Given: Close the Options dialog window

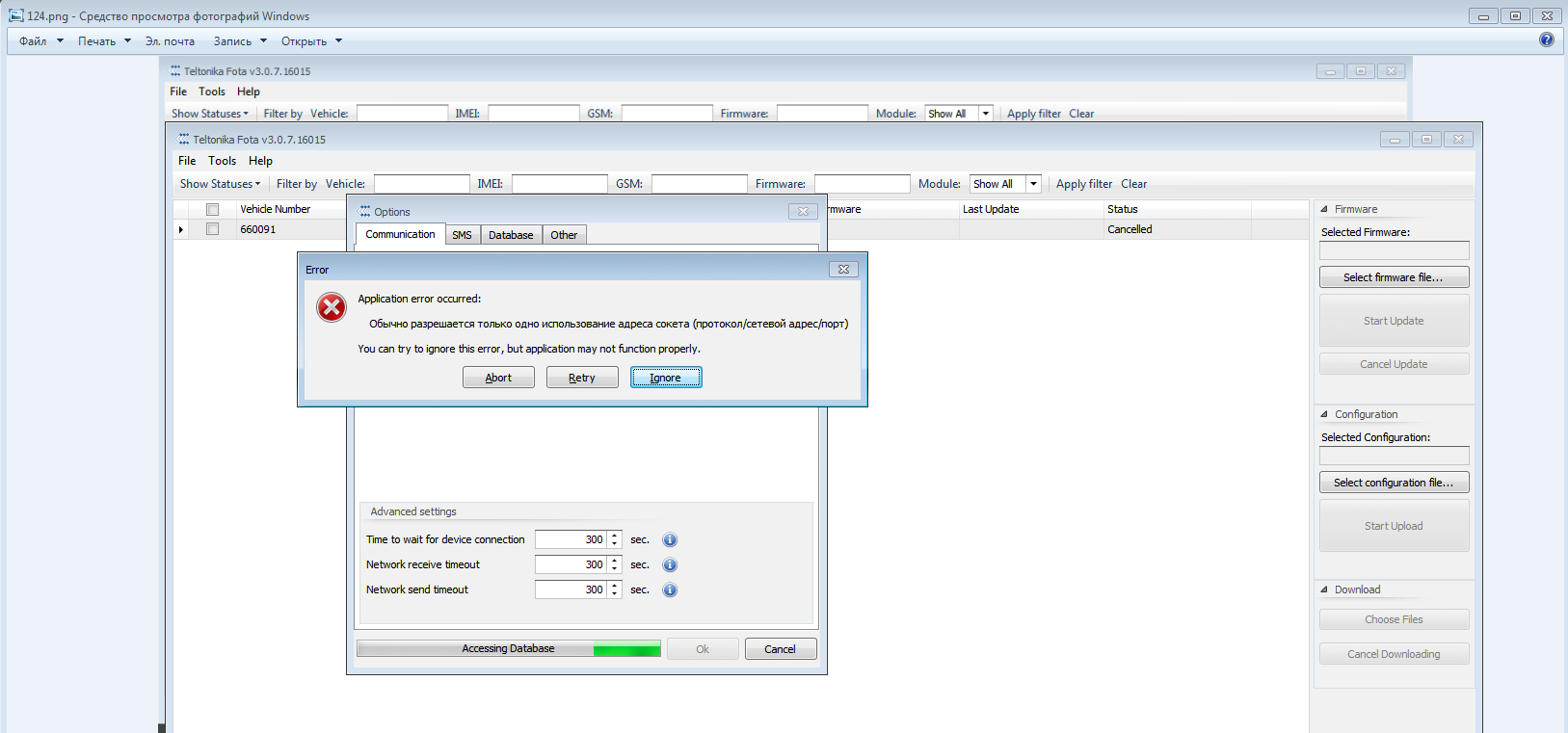Looking at the screenshot, I should coord(803,212).
